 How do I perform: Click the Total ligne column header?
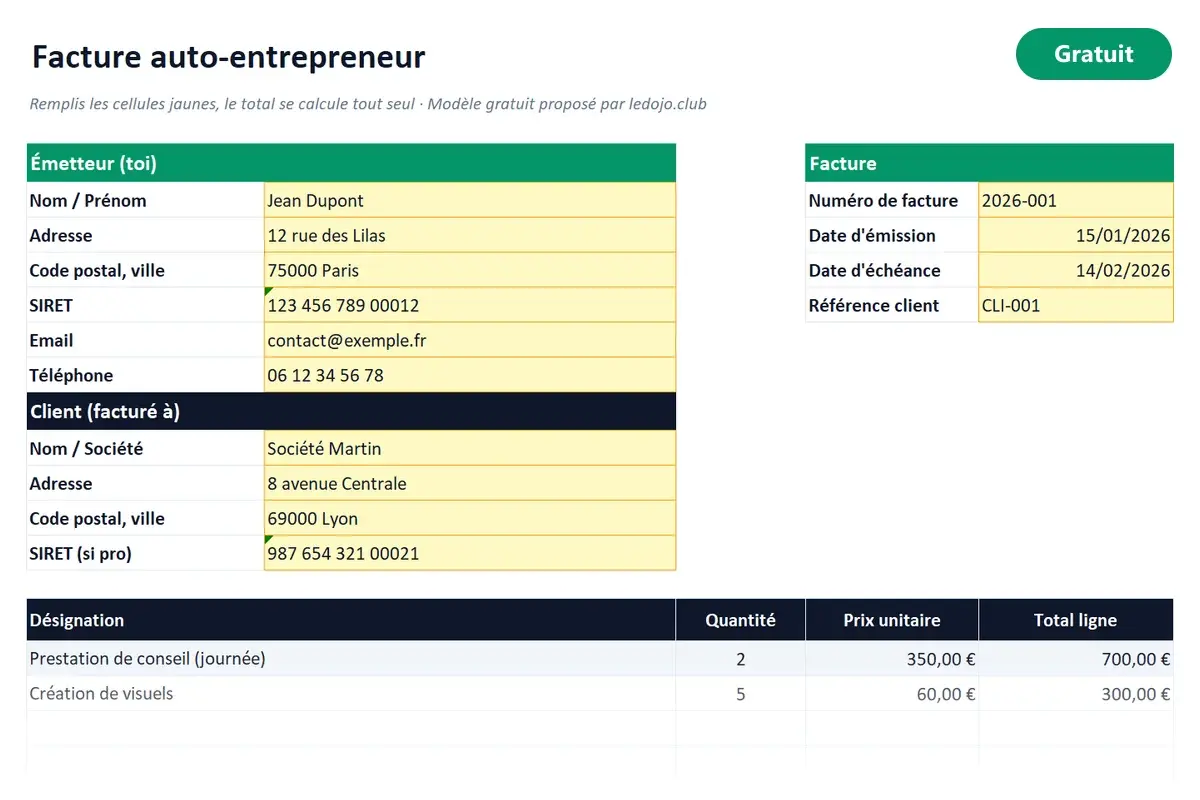[x=1076, y=620]
